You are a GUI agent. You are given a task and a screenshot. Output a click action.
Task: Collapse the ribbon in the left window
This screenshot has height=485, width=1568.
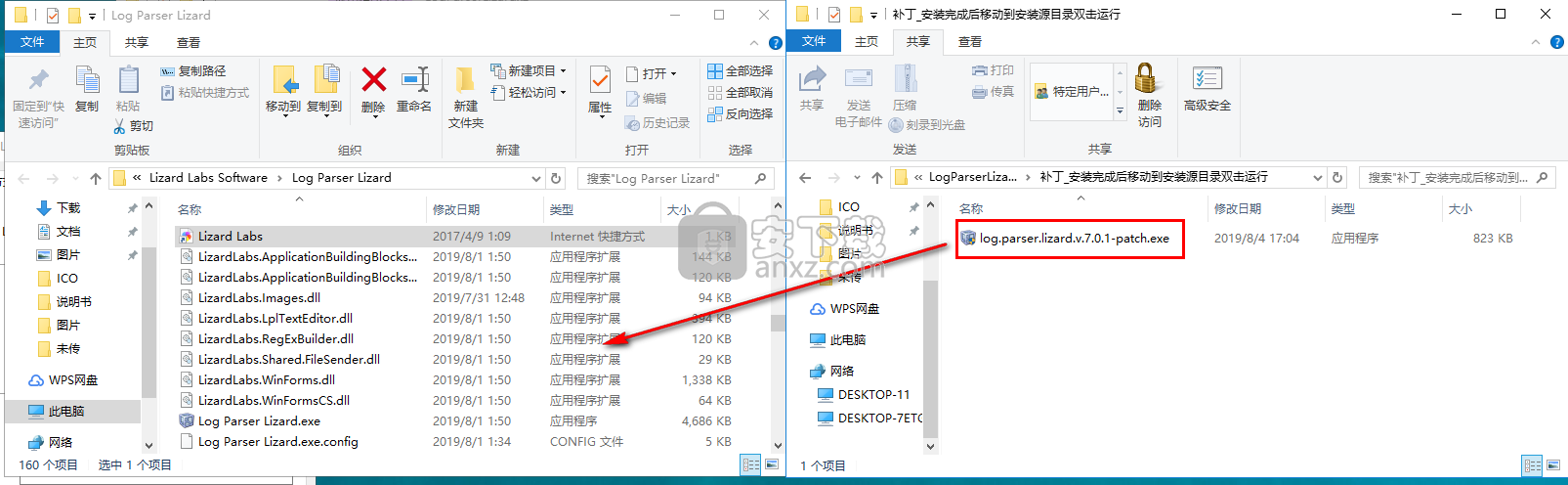(754, 43)
